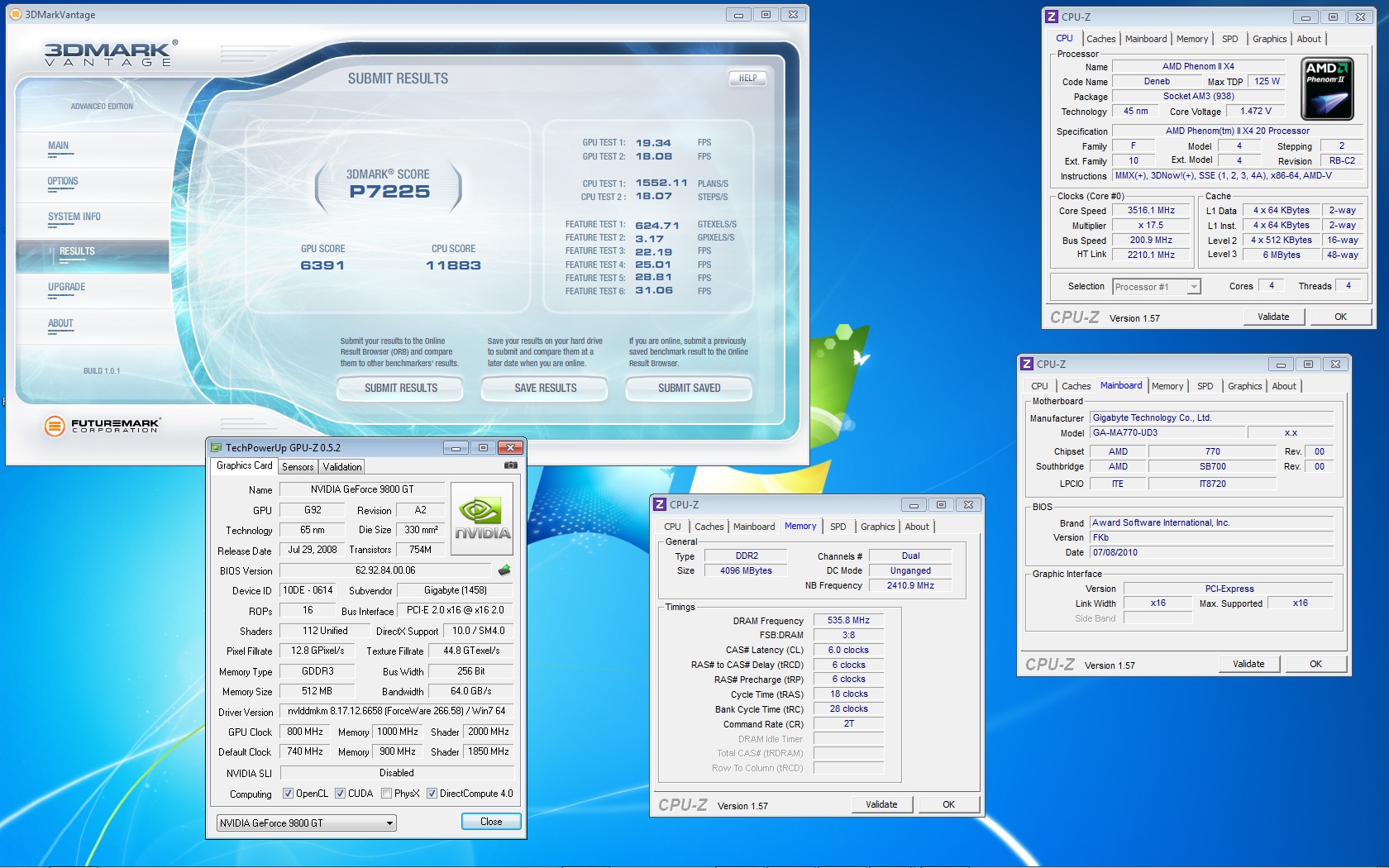Click the Close button in GPU-Z
1389x868 pixels.
[x=491, y=822]
